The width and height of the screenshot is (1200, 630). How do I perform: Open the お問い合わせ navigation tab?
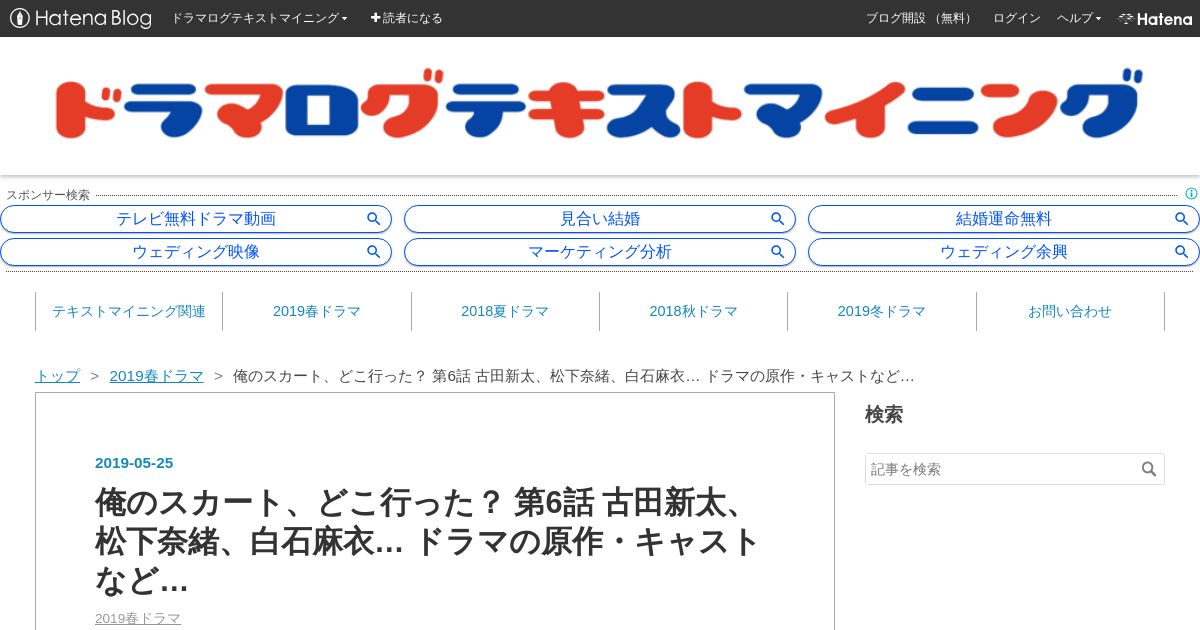pyautogui.click(x=1070, y=311)
